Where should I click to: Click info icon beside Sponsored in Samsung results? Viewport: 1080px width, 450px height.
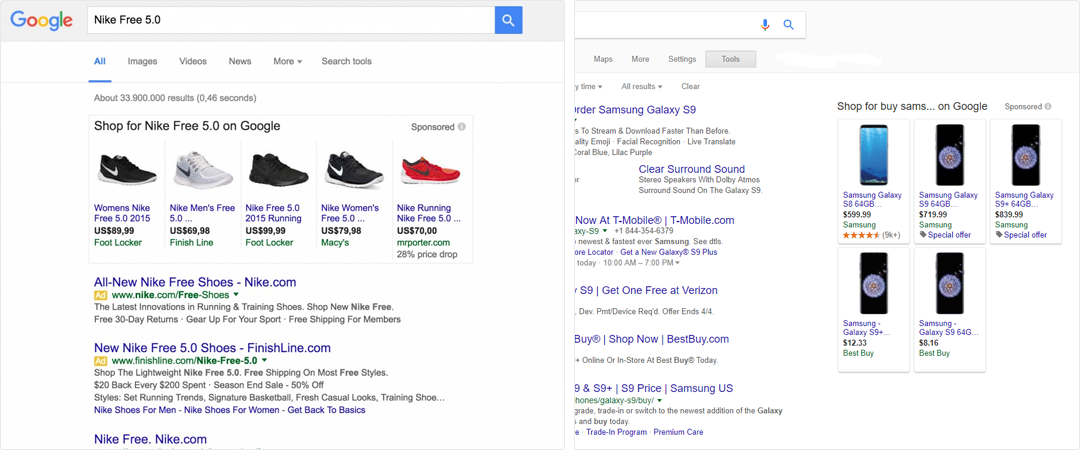[x=1048, y=107]
